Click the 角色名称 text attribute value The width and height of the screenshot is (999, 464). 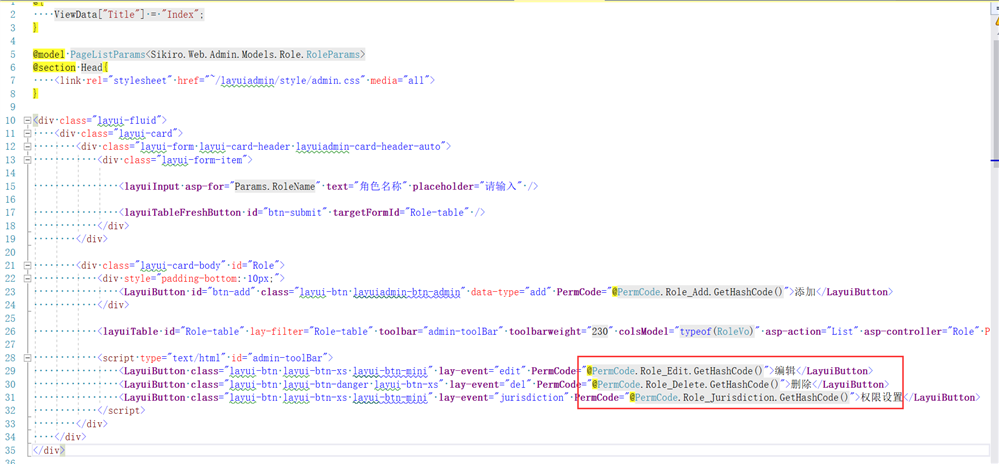coord(382,187)
